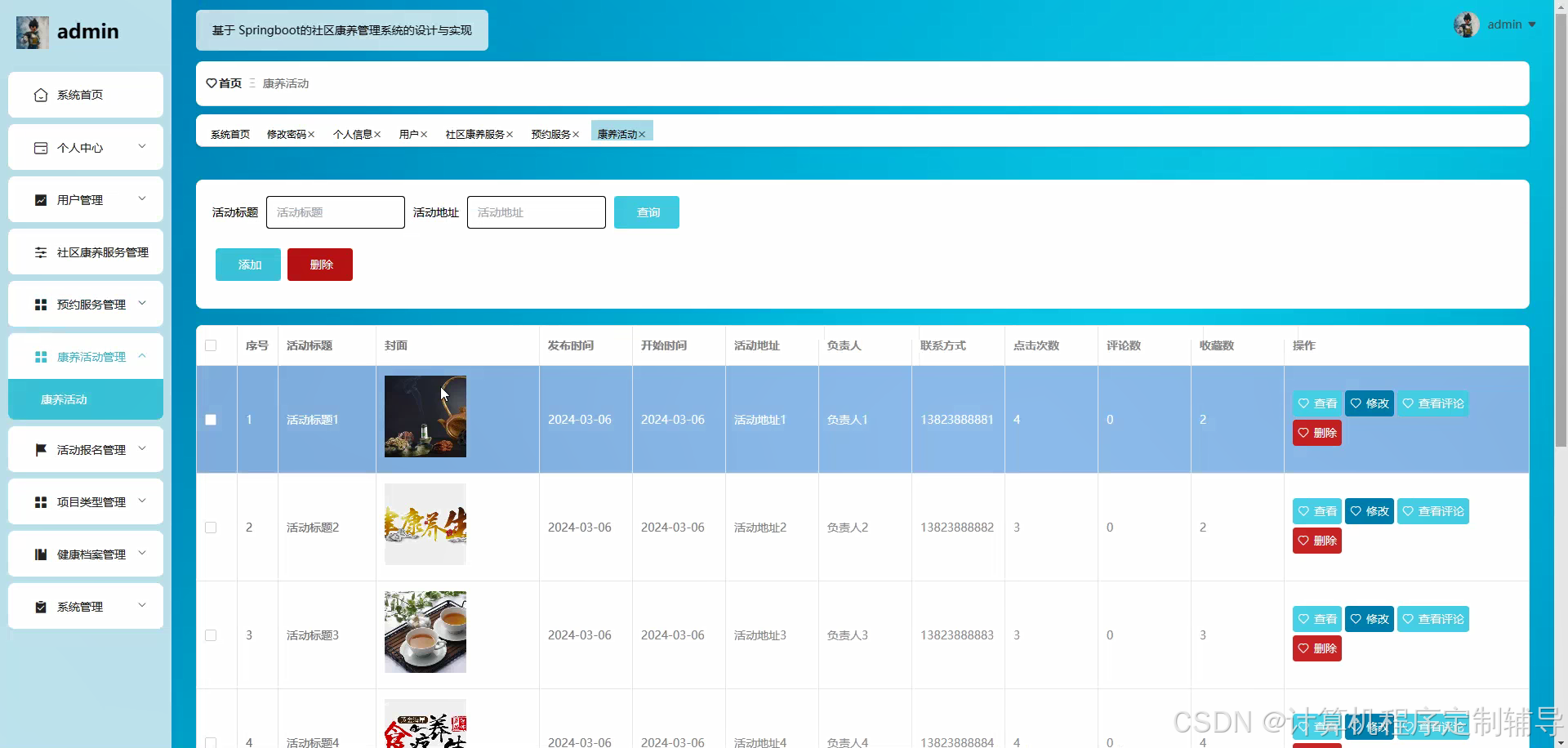
Task: Click the 用户管理 chart icon
Action: [41, 200]
